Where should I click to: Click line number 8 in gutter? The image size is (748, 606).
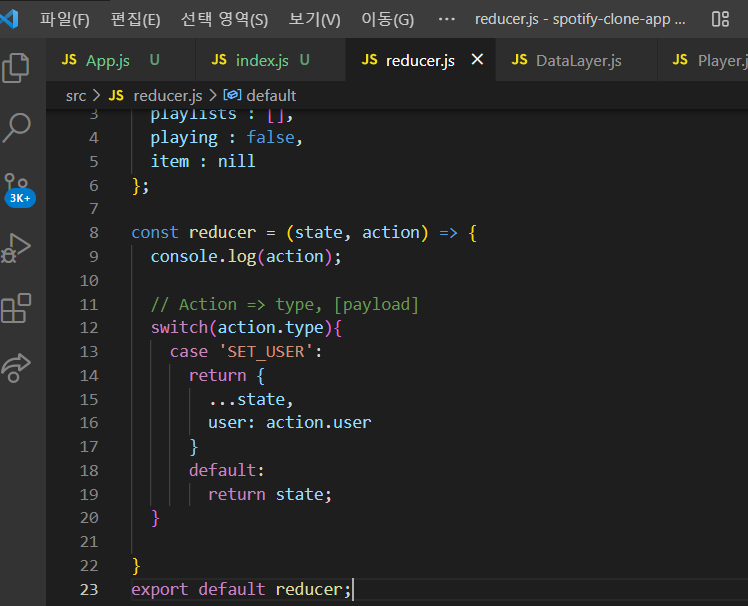click(94, 232)
